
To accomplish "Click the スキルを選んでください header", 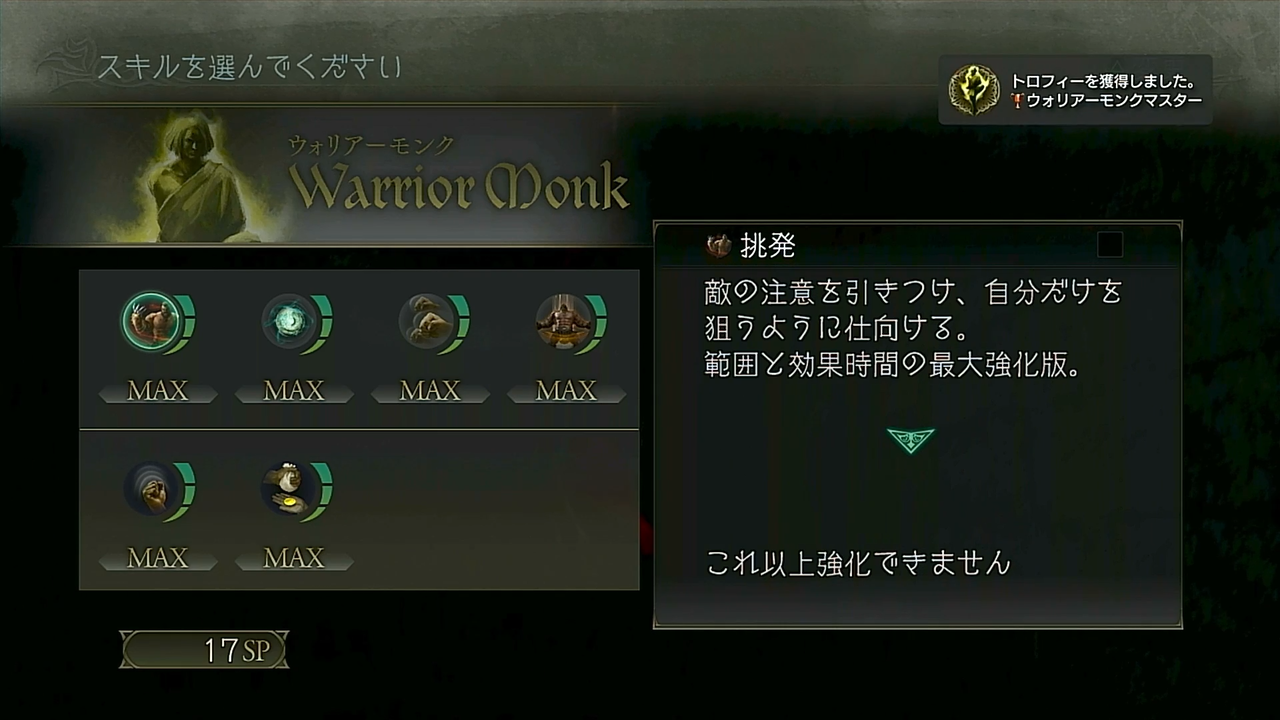I will [250, 68].
